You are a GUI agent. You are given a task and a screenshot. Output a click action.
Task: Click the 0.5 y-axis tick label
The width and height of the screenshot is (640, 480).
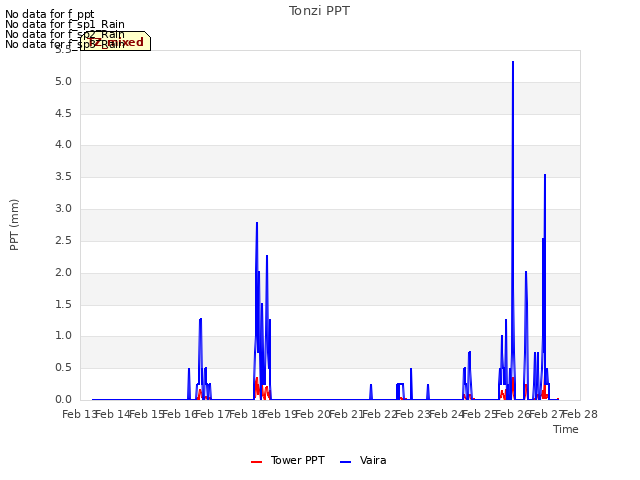click(63, 368)
